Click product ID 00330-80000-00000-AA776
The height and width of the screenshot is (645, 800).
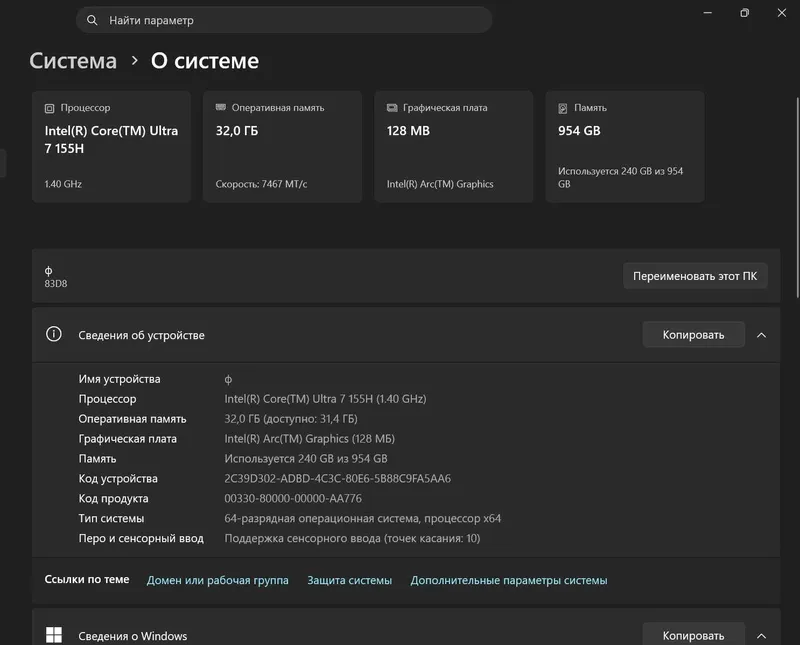293,499
